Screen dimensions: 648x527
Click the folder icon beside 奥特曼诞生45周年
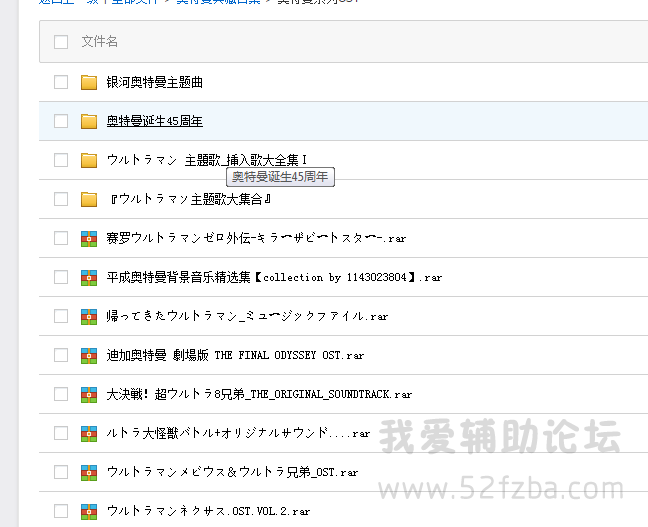[x=89, y=121]
